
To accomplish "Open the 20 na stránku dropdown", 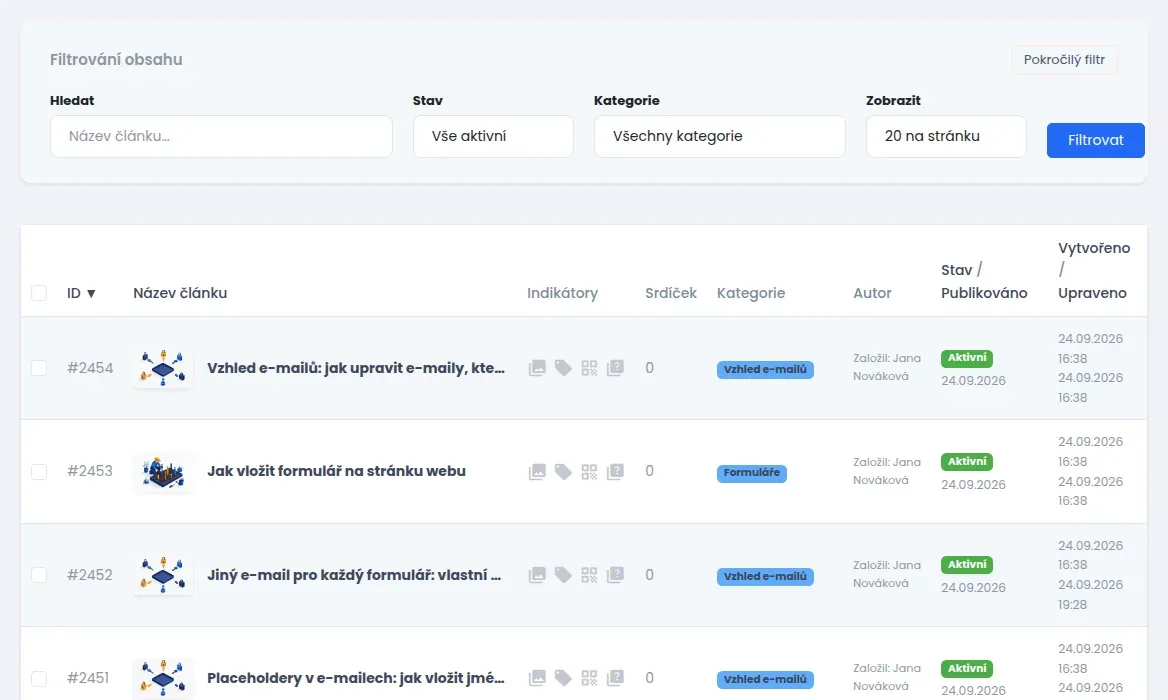I will tap(946, 136).
